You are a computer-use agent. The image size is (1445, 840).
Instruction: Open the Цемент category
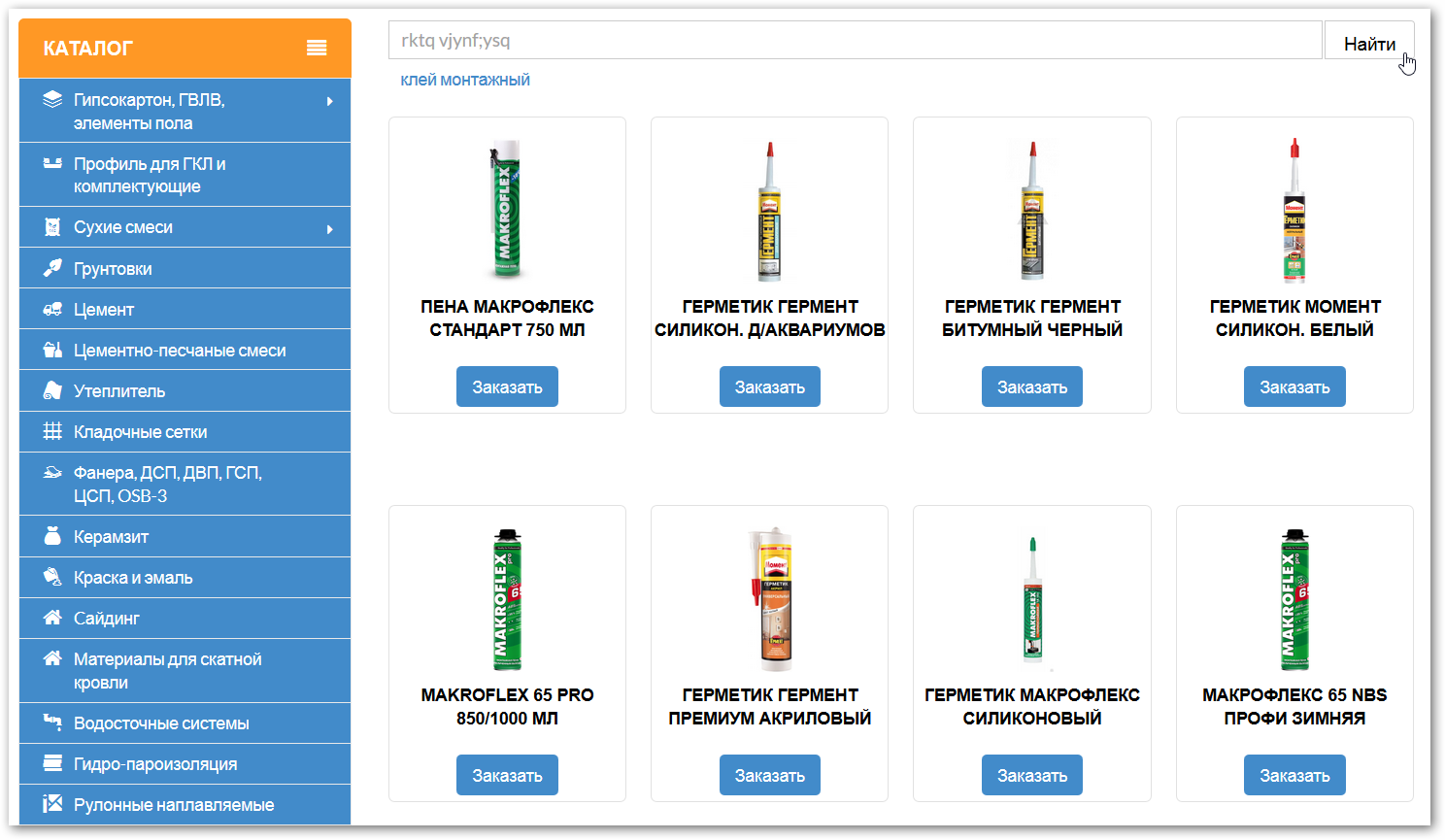[x=185, y=310]
